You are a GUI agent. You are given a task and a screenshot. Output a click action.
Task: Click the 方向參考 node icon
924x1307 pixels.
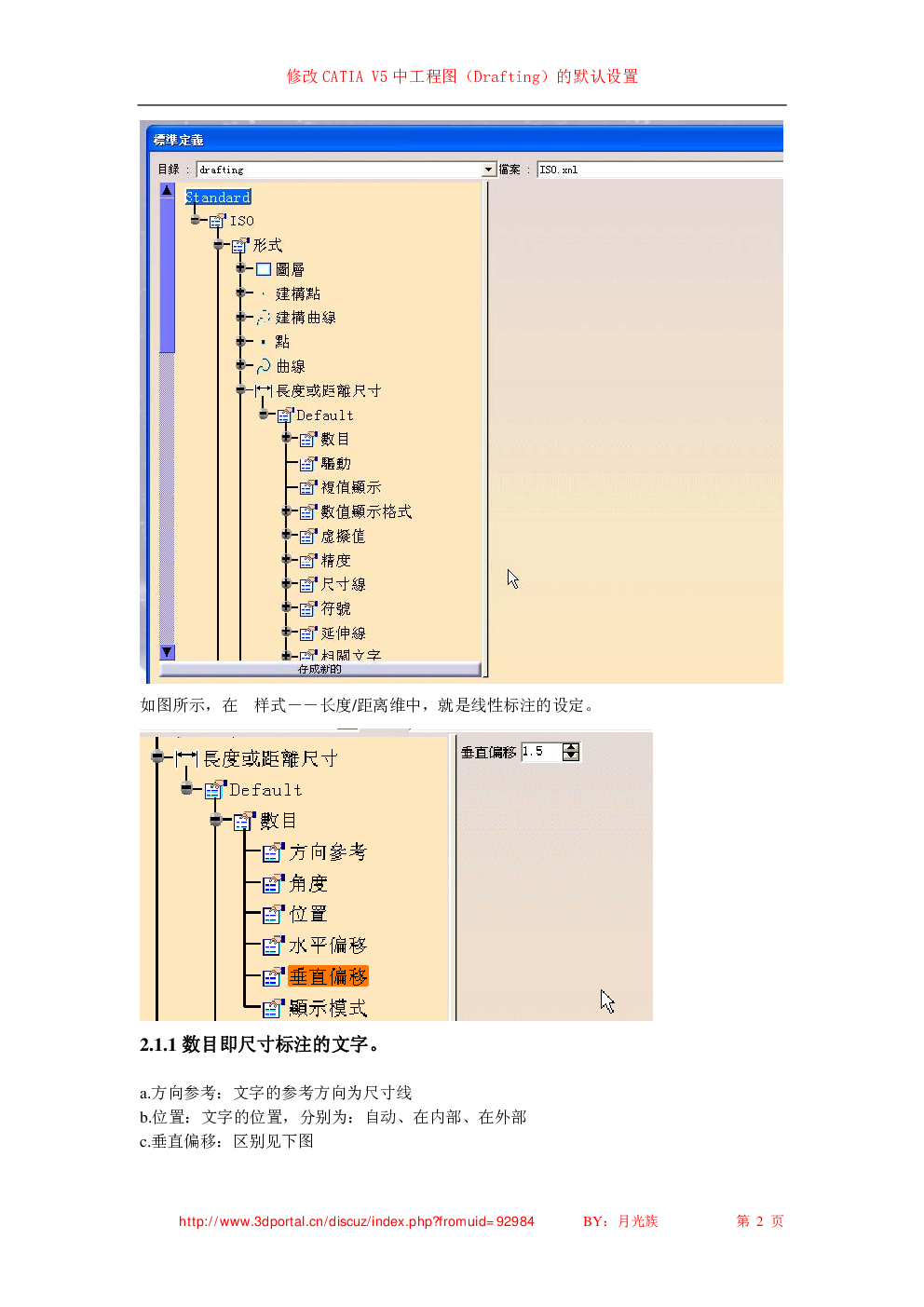[273, 852]
